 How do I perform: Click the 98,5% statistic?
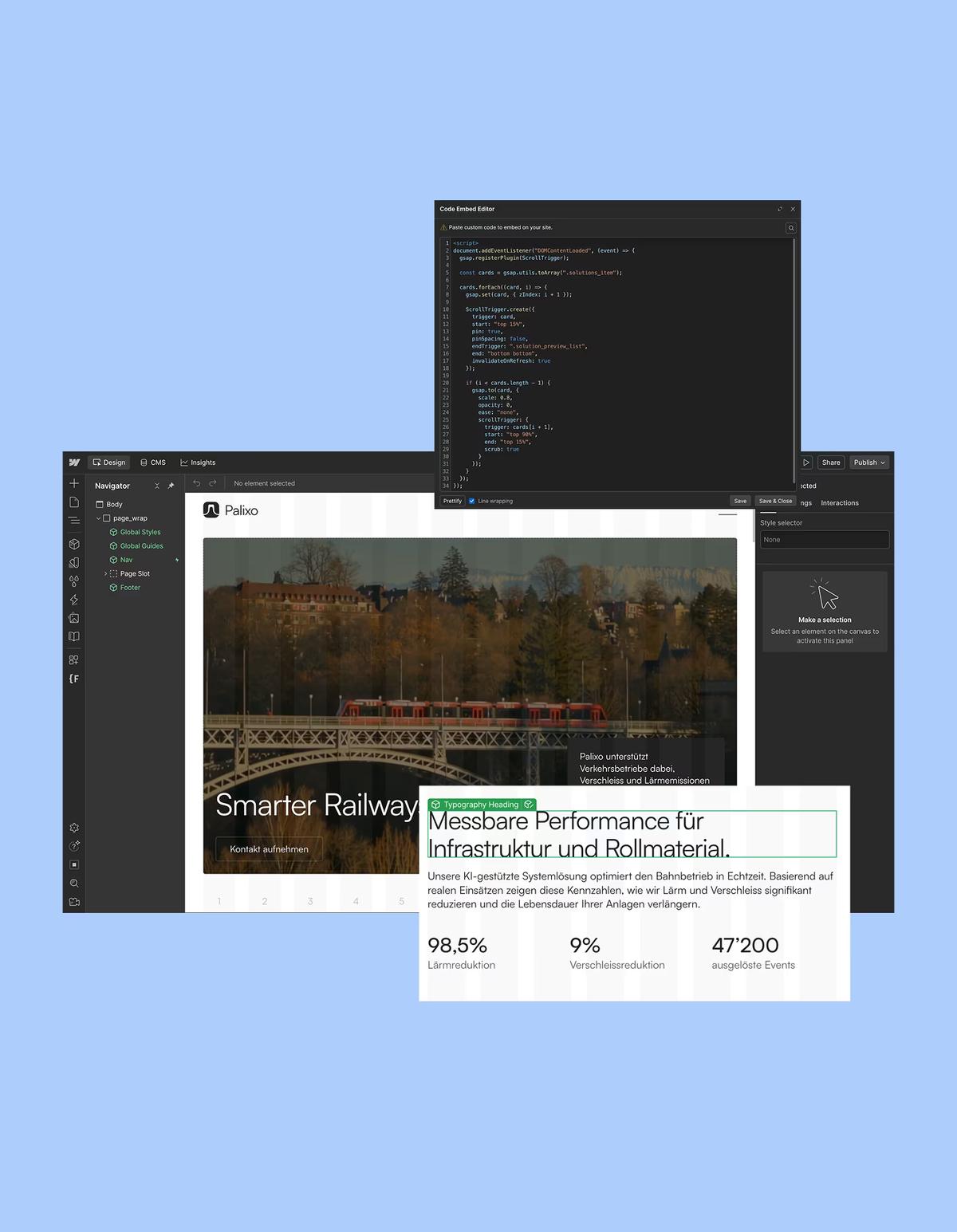[457, 946]
